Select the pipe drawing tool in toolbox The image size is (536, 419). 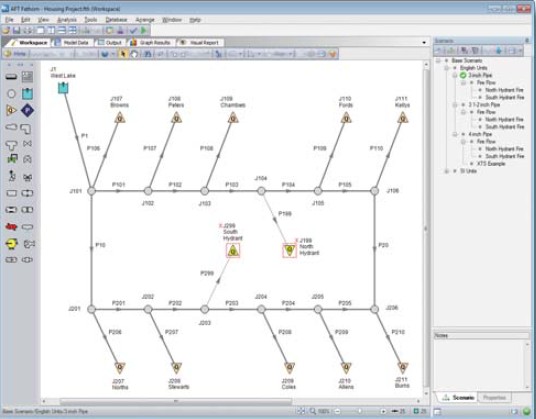coord(11,77)
